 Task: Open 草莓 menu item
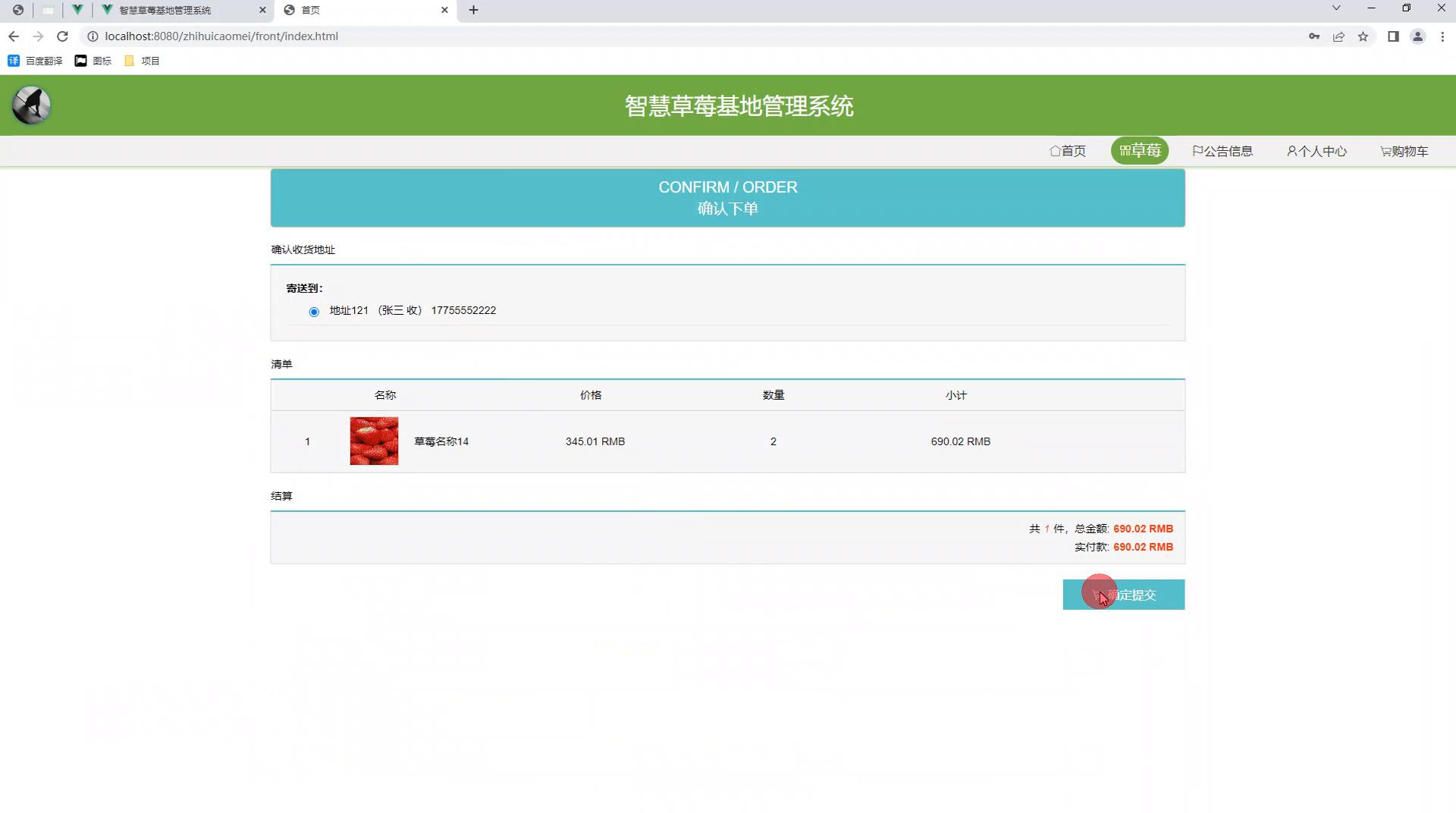coord(1140,151)
